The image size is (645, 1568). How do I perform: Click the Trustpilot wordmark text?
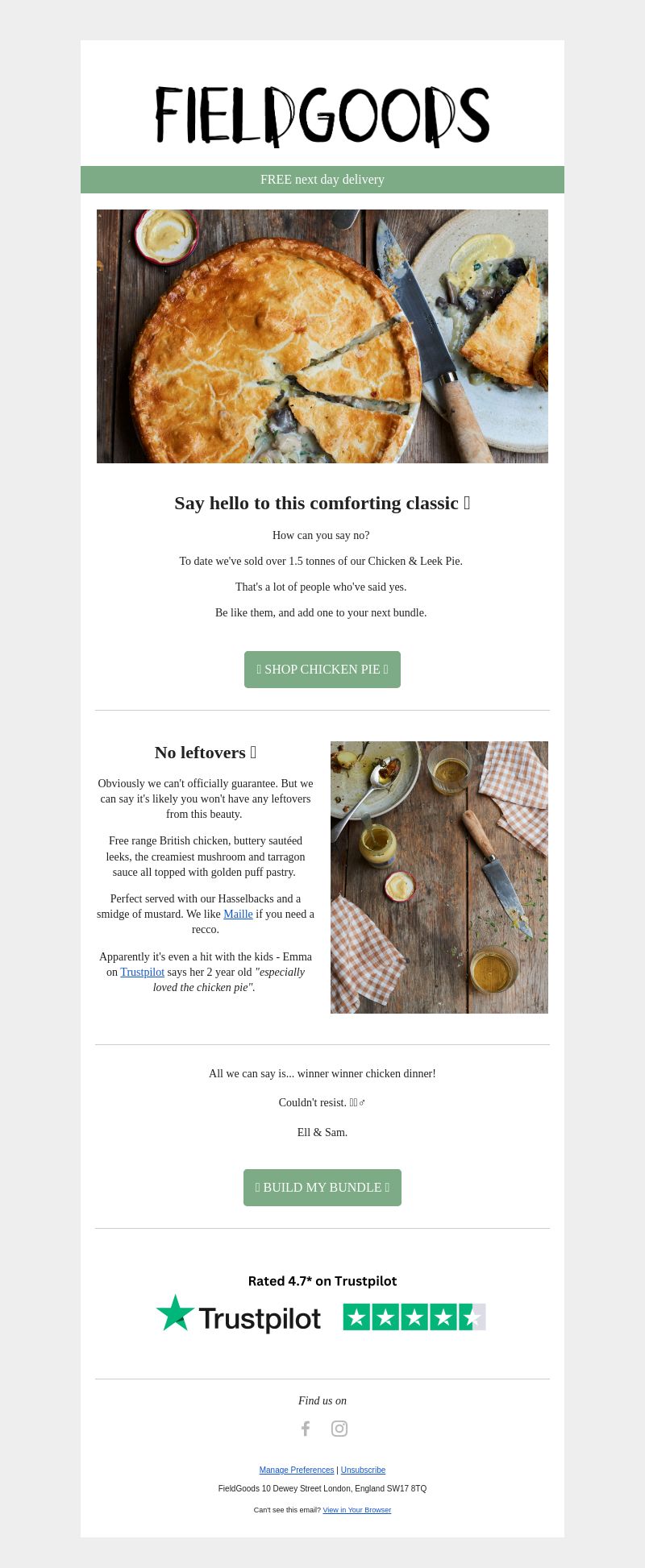[x=260, y=1319]
